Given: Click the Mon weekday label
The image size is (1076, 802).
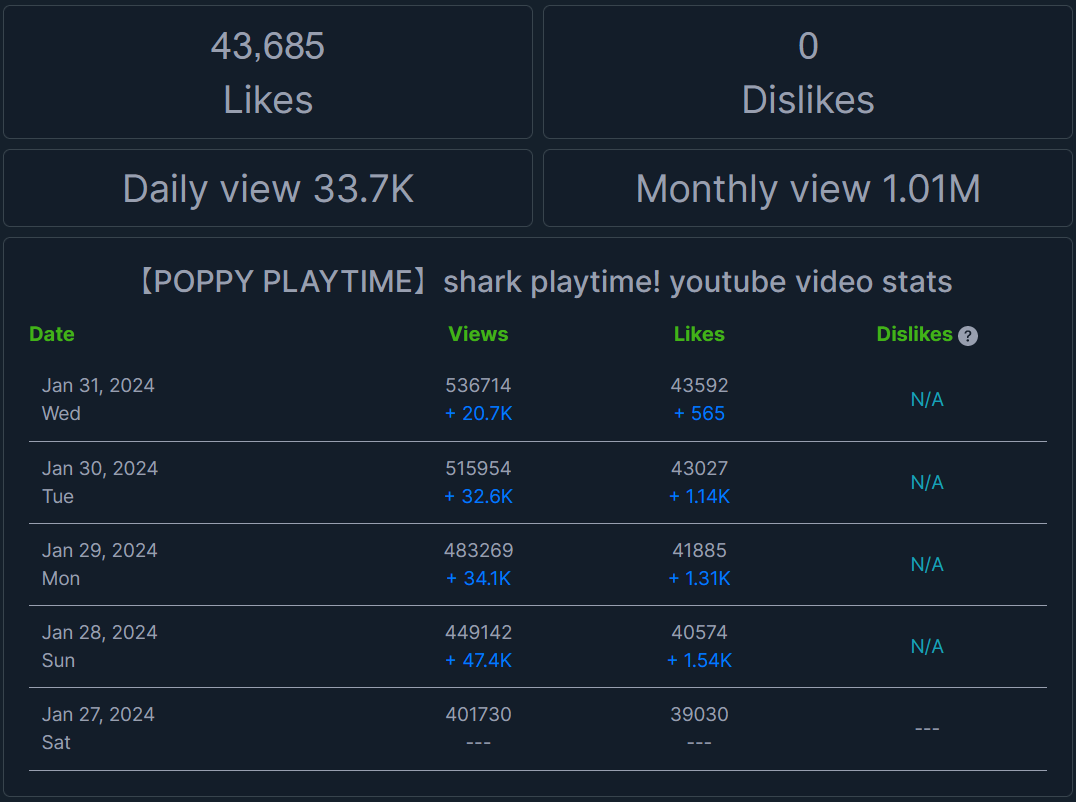Looking at the screenshot, I should click(x=61, y=578).
